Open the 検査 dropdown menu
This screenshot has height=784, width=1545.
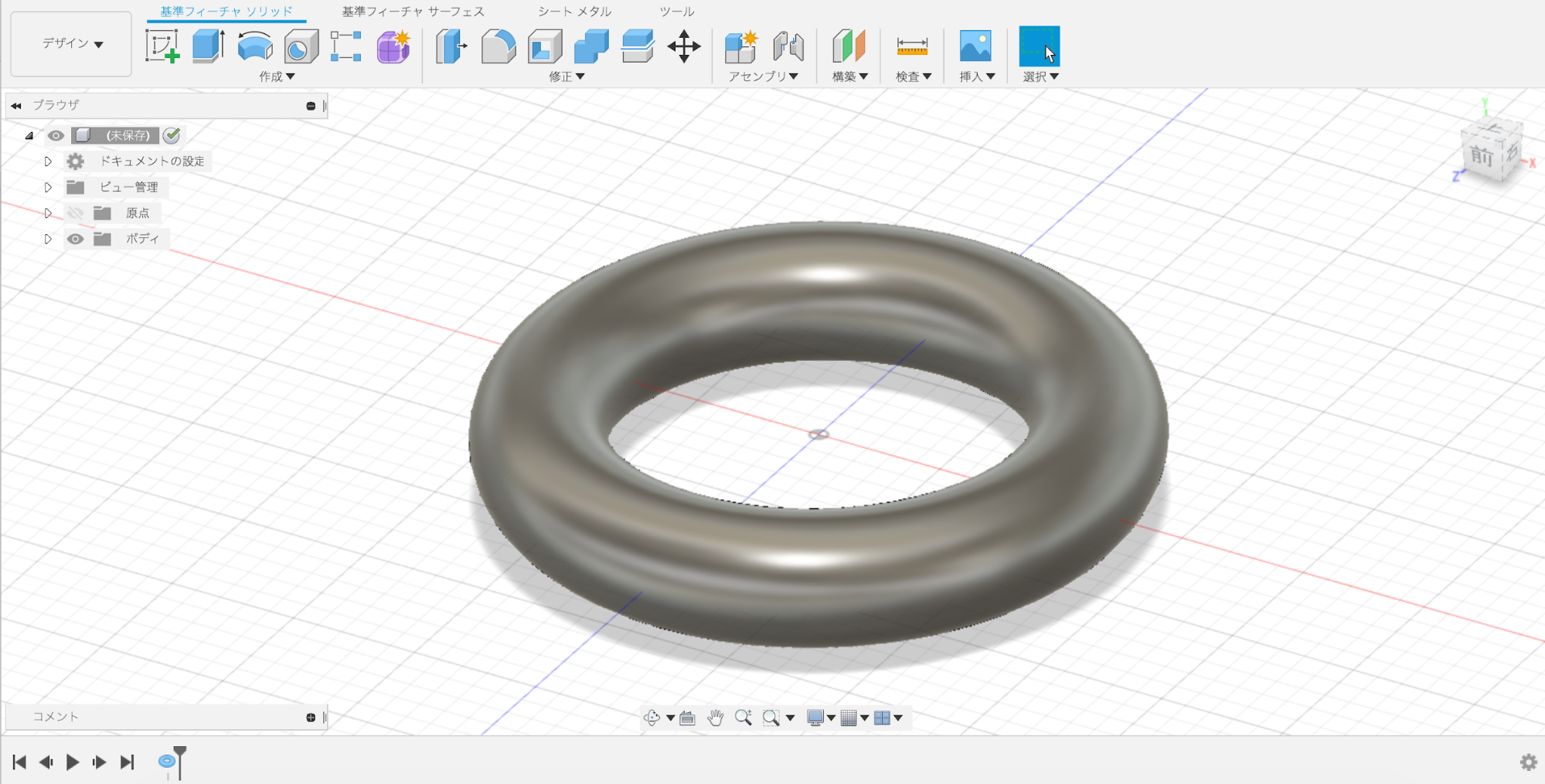pyautogui.click(x=914, y=76)
